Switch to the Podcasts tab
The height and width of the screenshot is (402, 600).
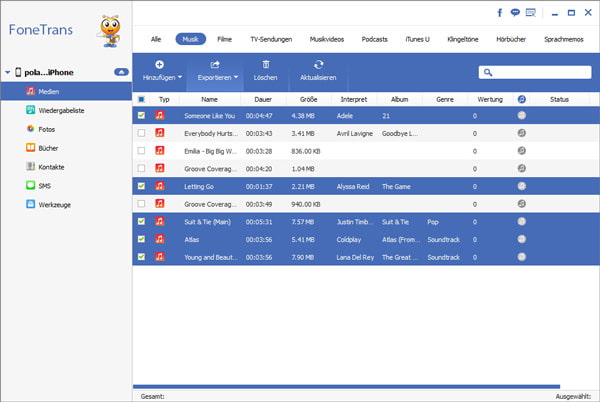tap(375, 39)
